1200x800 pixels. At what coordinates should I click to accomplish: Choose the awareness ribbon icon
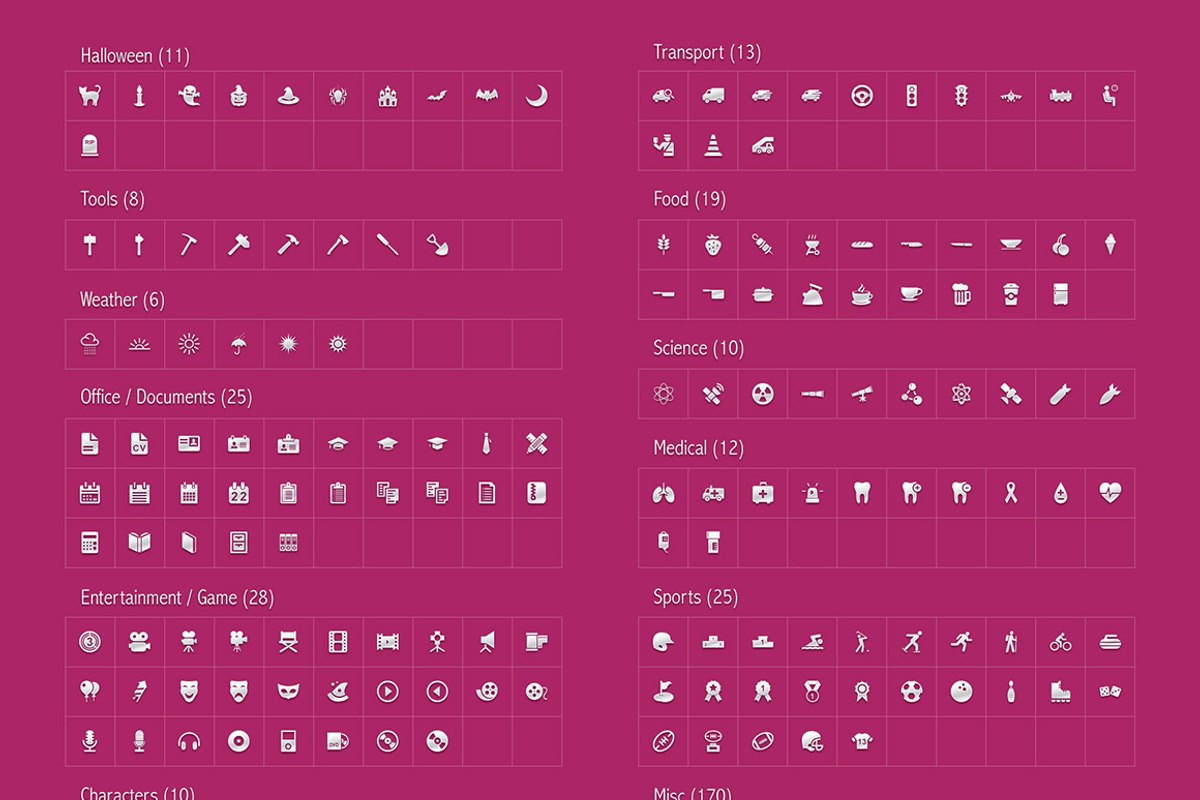(x=1011, y=492)
